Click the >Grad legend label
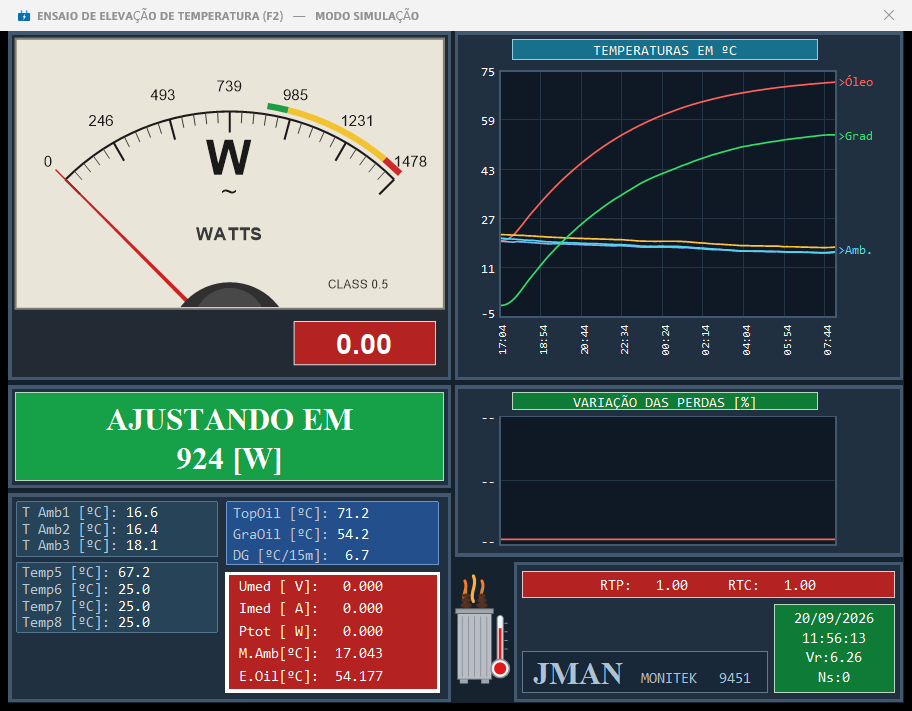Image resolution: width=912 pixels, height=711 pixels. (856, 136)
